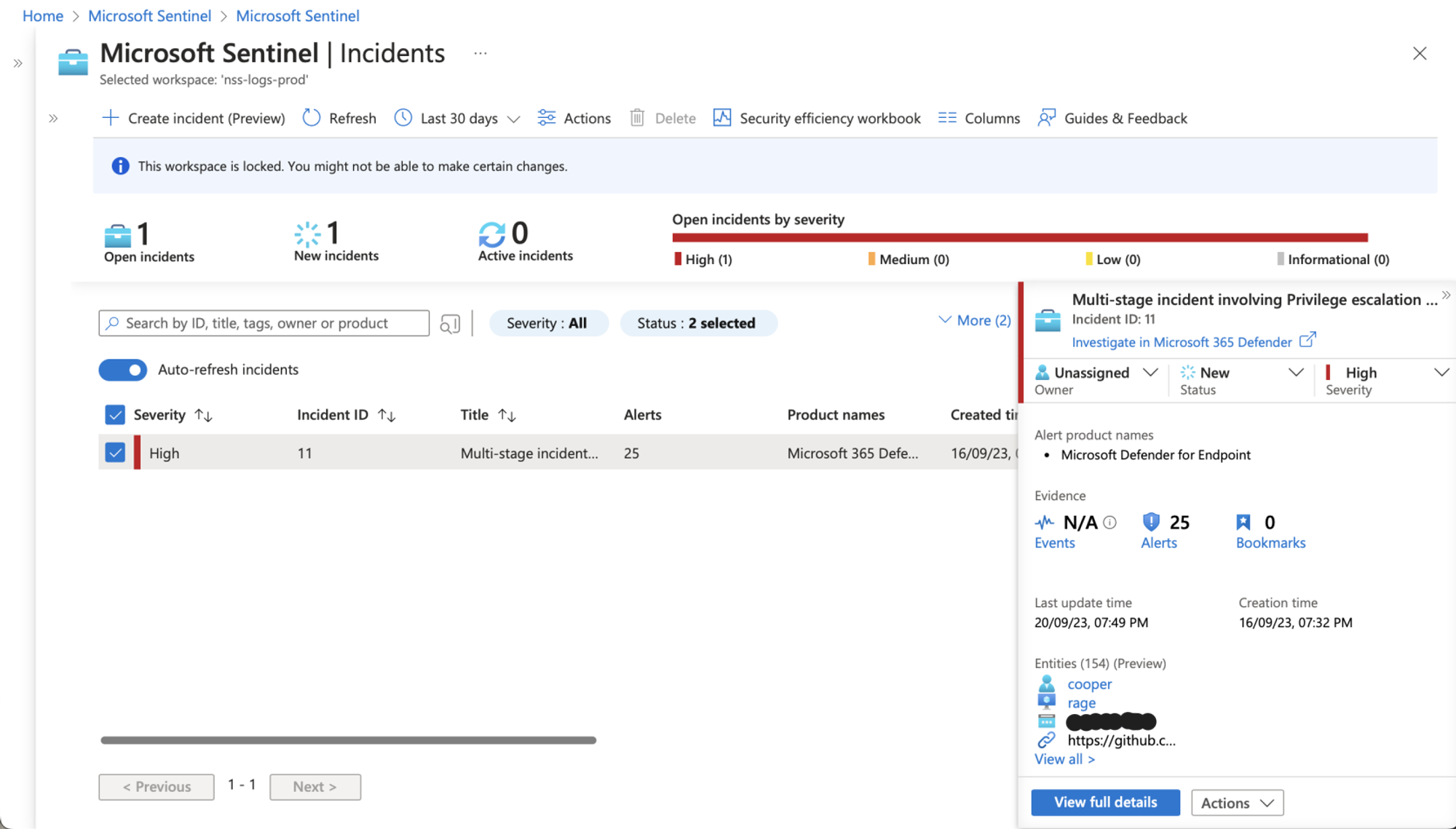Click the ellipsis next to Incidents title
Viewport: 1456px width, 829px height.
[480, 53]
